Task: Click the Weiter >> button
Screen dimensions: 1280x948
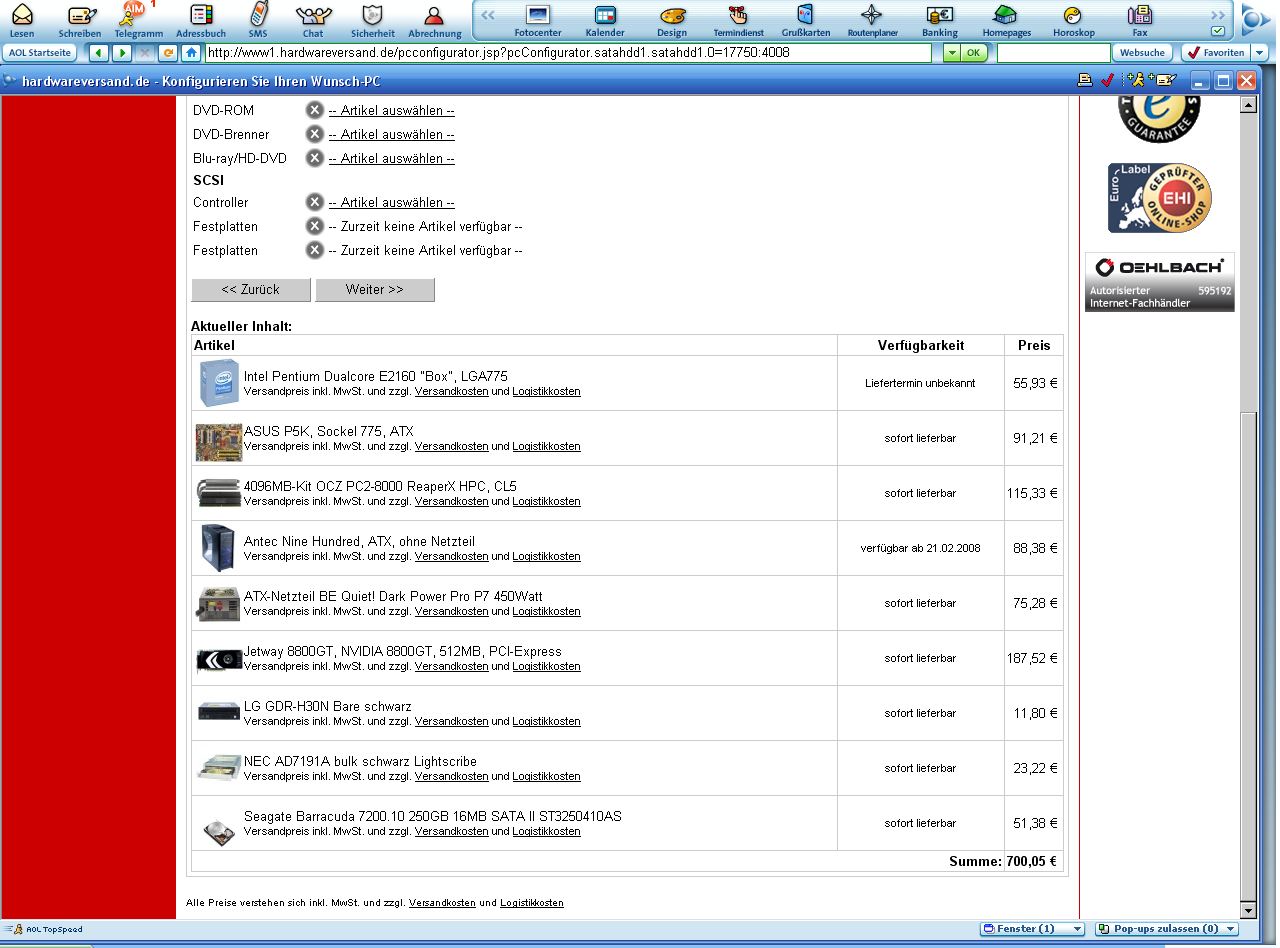Action: [375, 289]
